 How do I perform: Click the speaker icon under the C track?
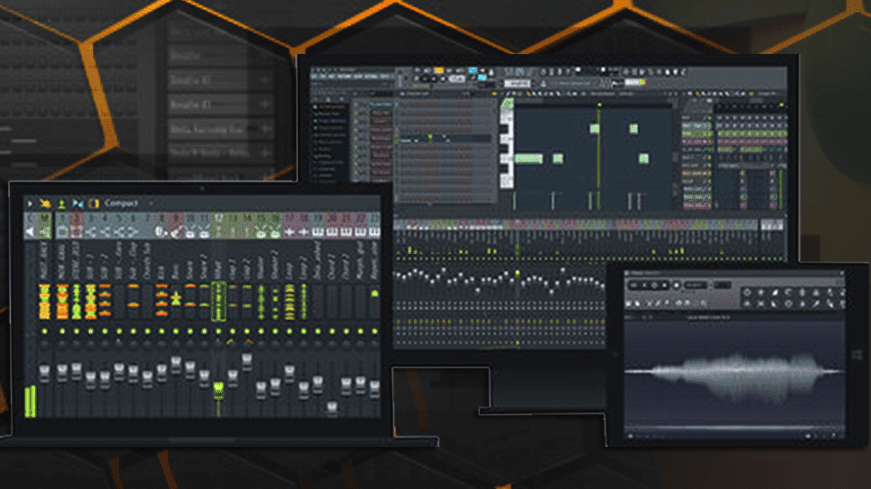(30, 232)
